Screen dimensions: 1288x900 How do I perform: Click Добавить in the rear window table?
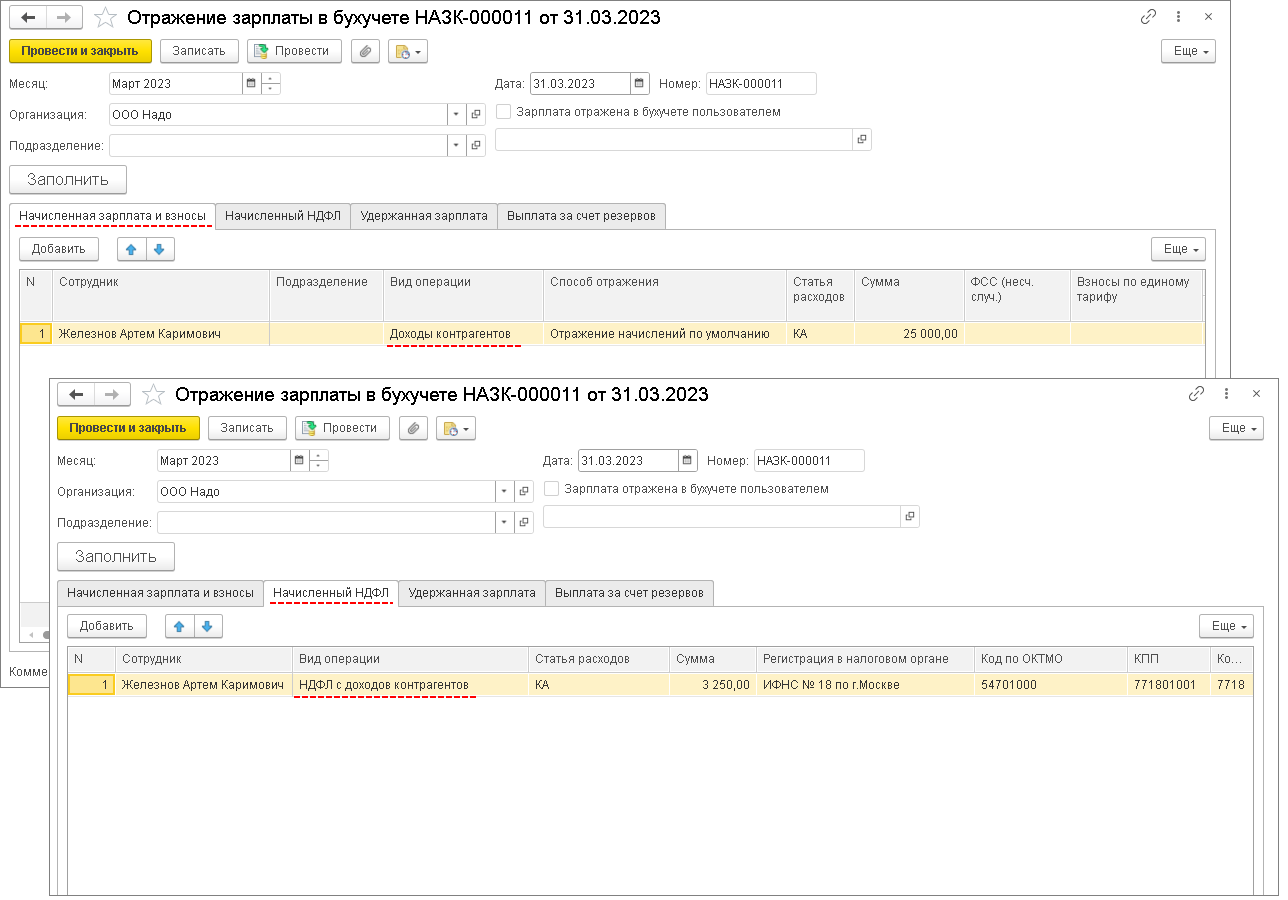point(59,249)
